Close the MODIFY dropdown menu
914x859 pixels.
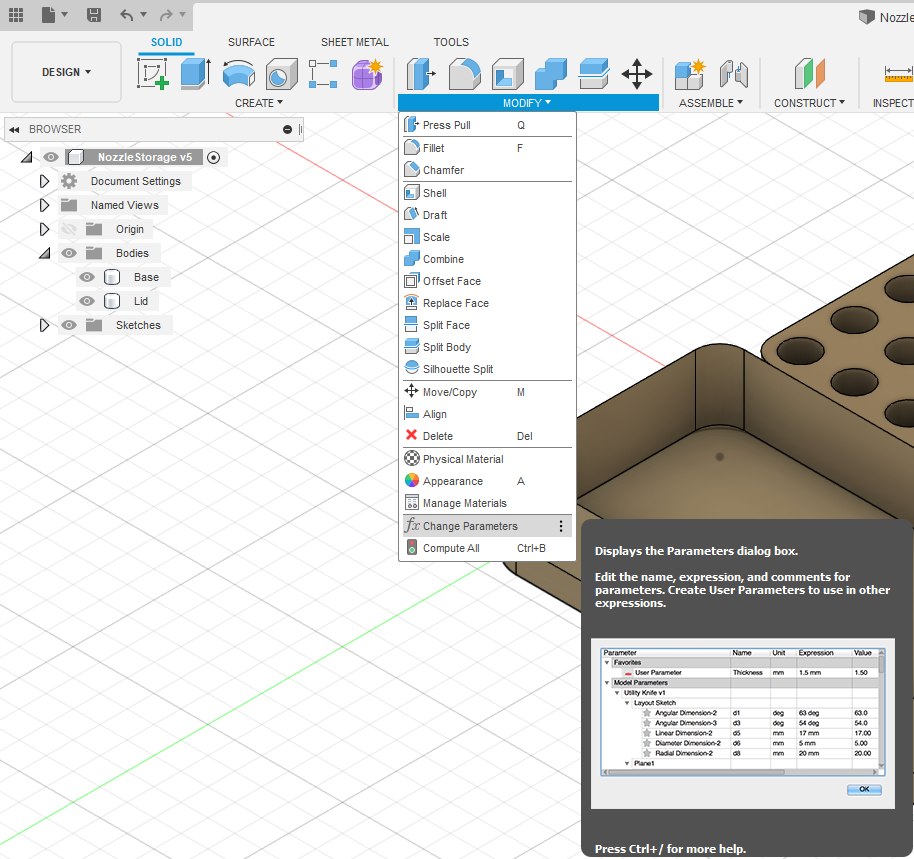pos(528,103)
